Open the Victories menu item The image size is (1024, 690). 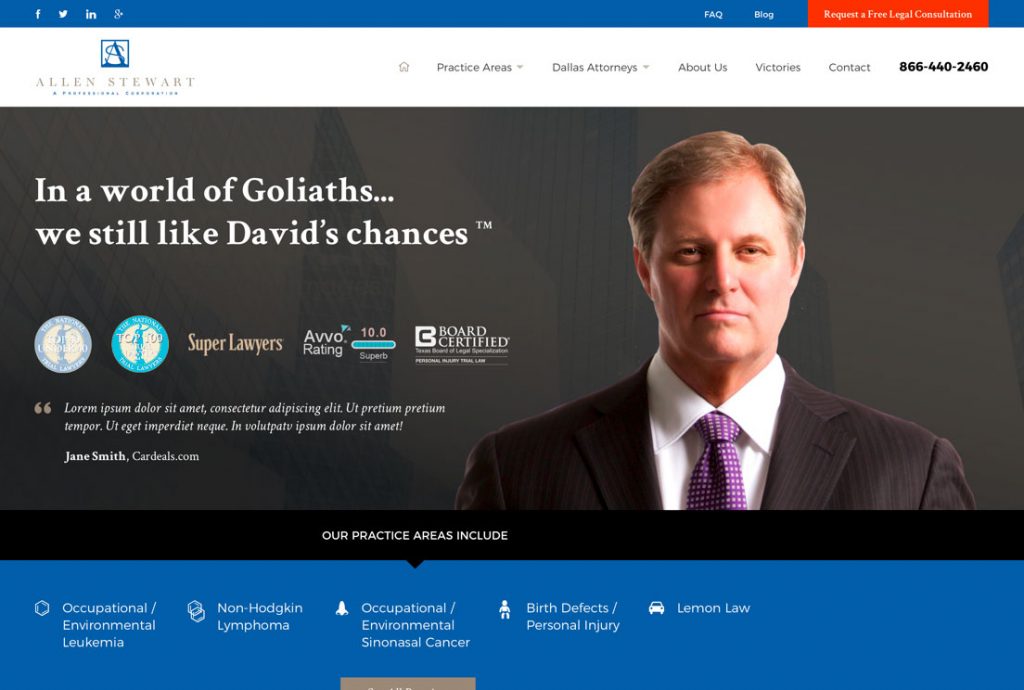pos(778,67)
